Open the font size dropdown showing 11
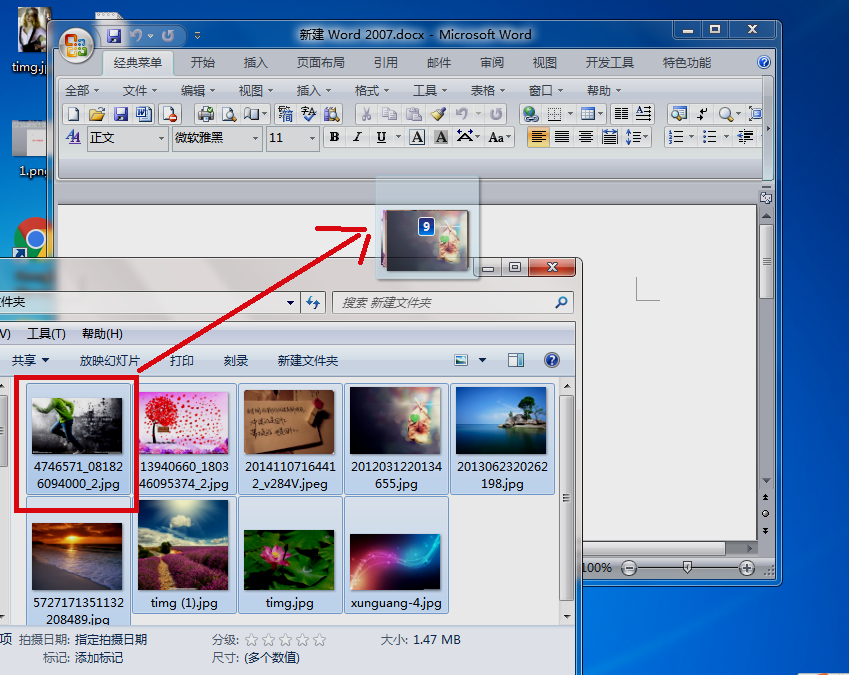 (x=292, y=138)
